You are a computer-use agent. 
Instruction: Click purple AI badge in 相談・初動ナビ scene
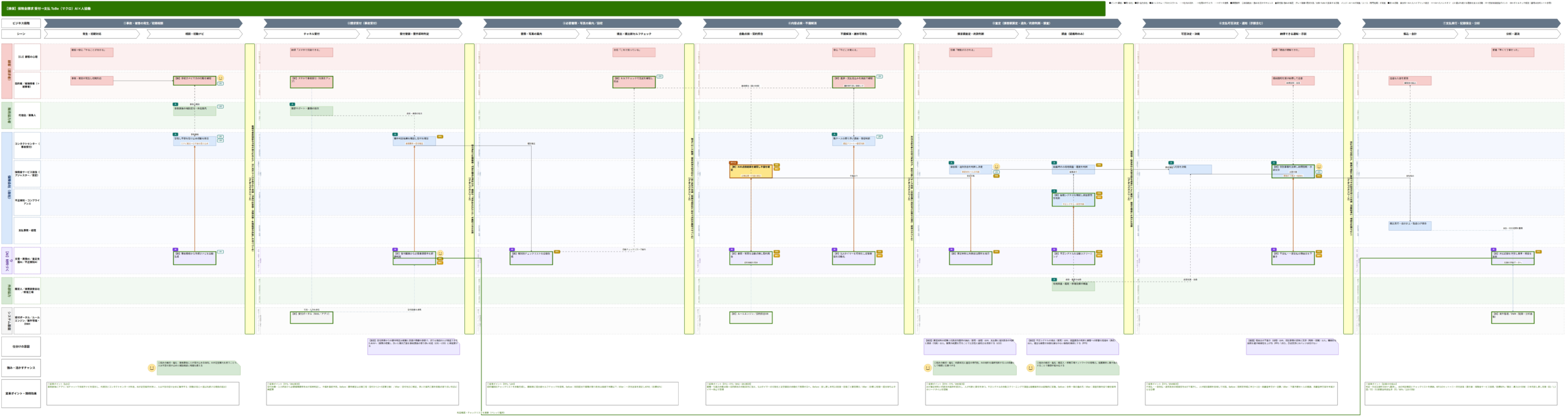point(176,249)
